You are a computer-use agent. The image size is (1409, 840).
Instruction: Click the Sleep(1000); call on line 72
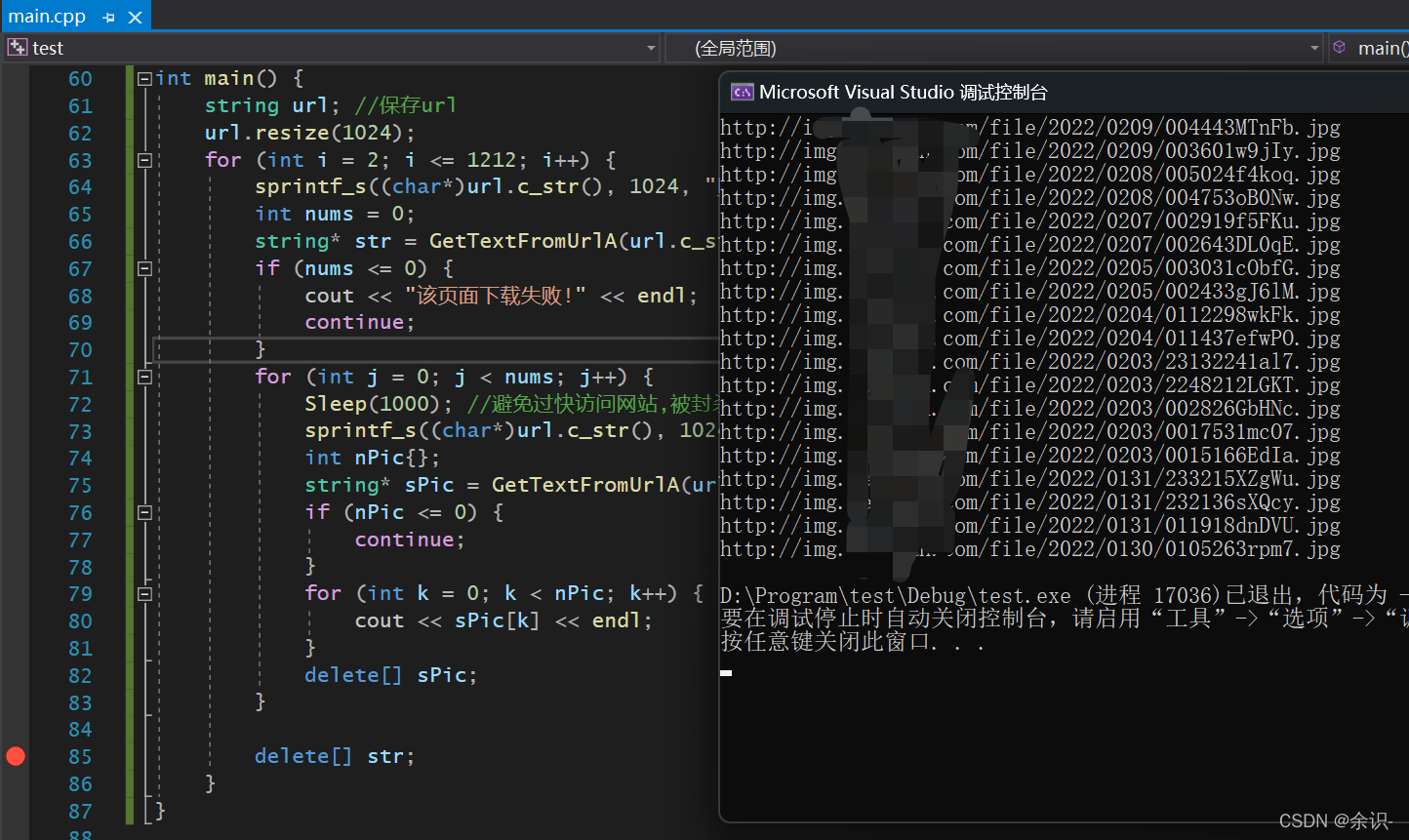coord(379,404)
